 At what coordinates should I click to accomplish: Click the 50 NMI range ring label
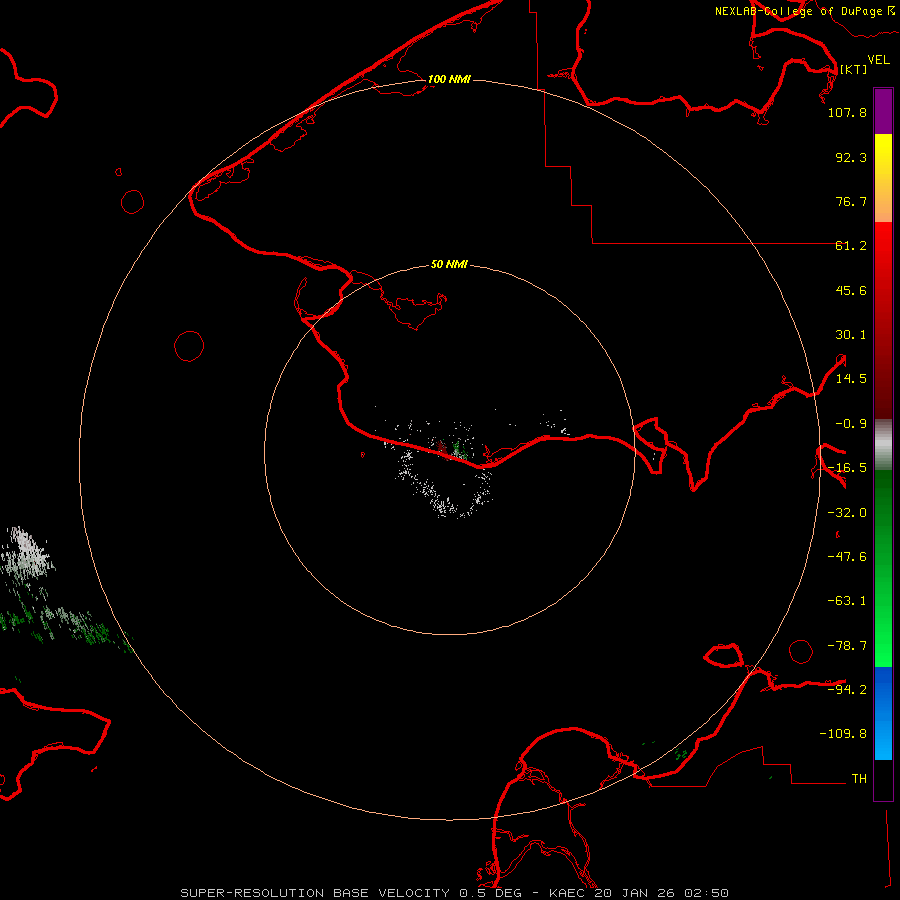[x=449, y=264]
